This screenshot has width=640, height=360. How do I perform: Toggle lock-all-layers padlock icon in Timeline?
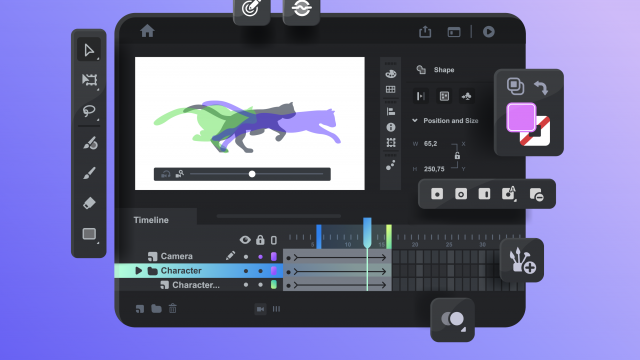[260, 240]
